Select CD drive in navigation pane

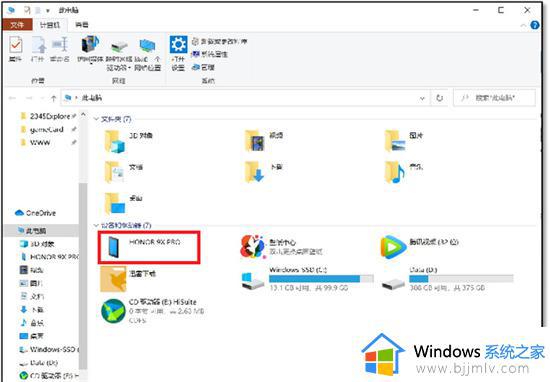click(x=48, y=376)
